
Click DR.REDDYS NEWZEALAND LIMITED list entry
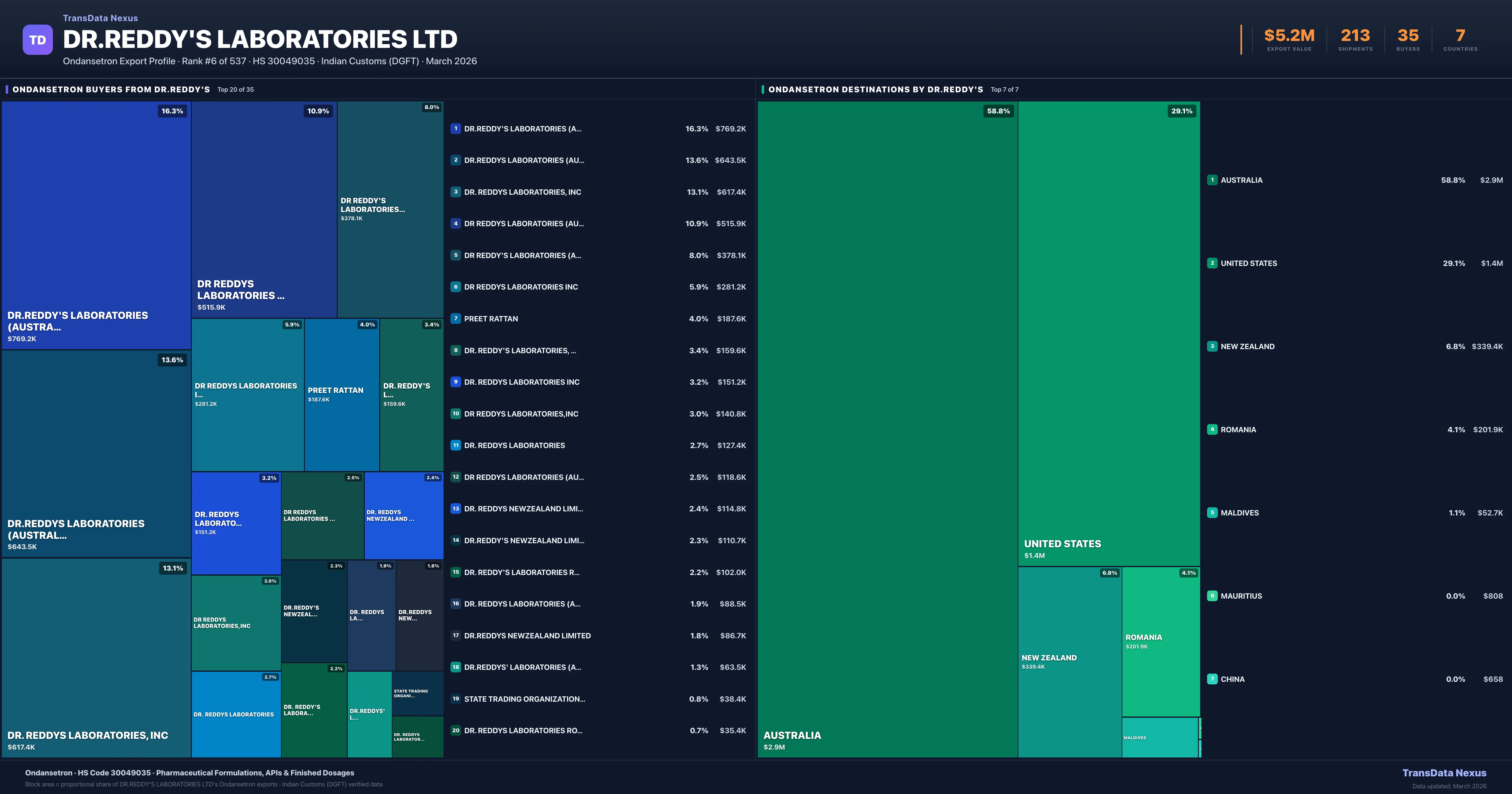click(x=527, y=636)
